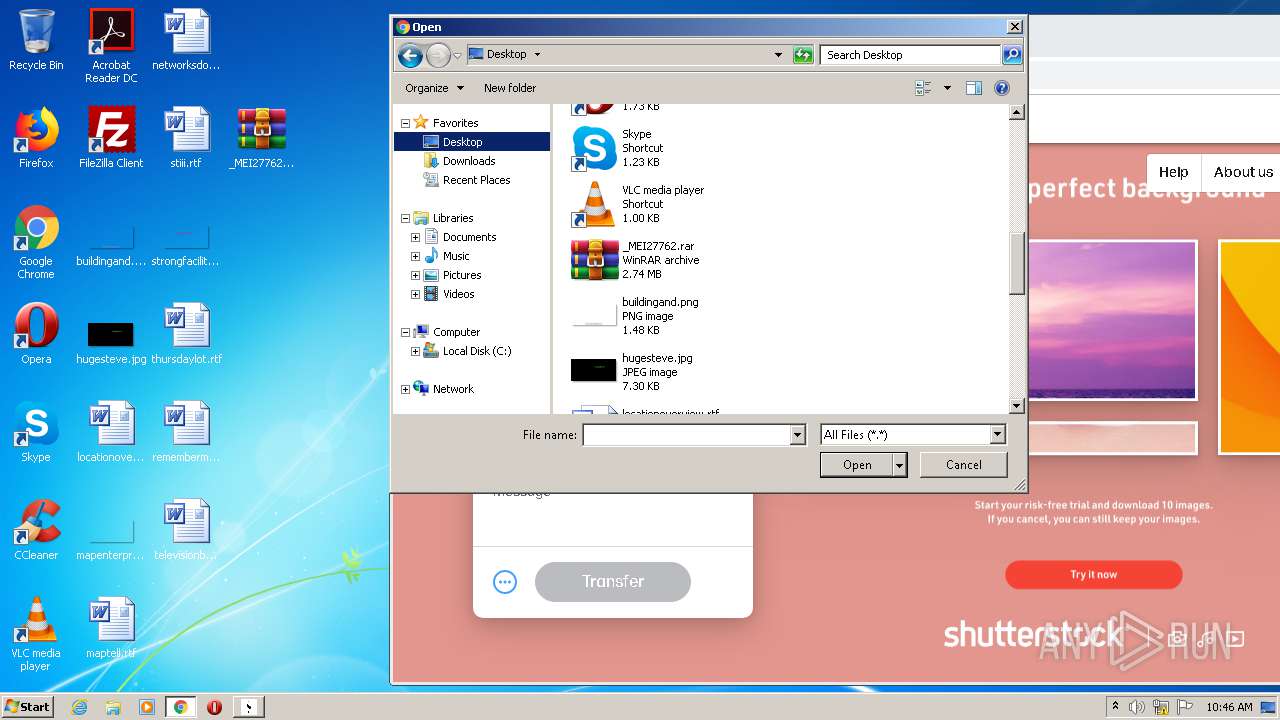
Task: Show the preview pane icon
Action: tap(974, 88)
